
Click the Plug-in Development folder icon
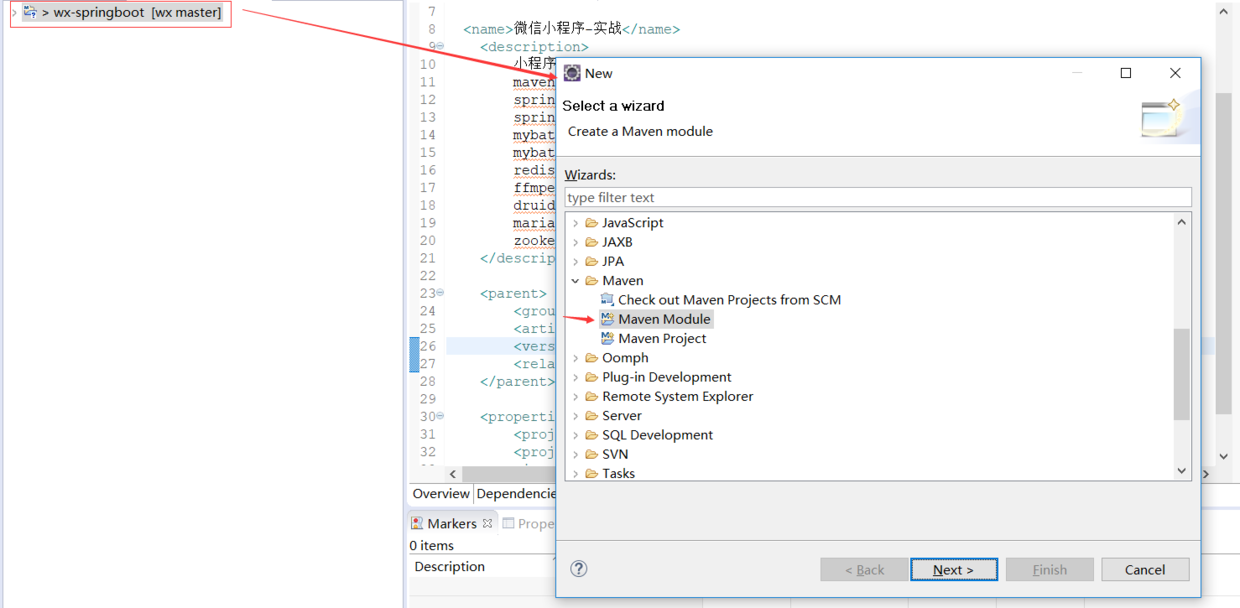pos(592,377)
